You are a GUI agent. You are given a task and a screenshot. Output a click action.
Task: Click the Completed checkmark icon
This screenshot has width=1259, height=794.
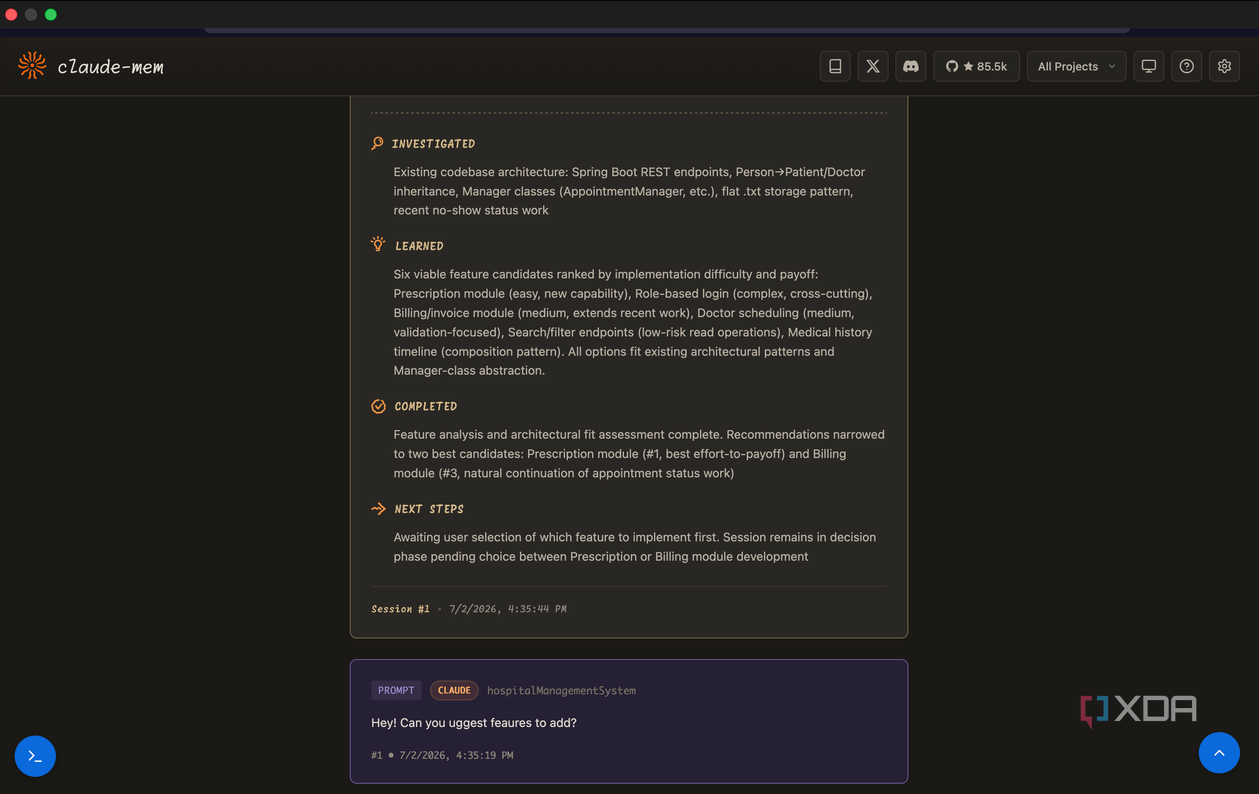click(378, 406)
